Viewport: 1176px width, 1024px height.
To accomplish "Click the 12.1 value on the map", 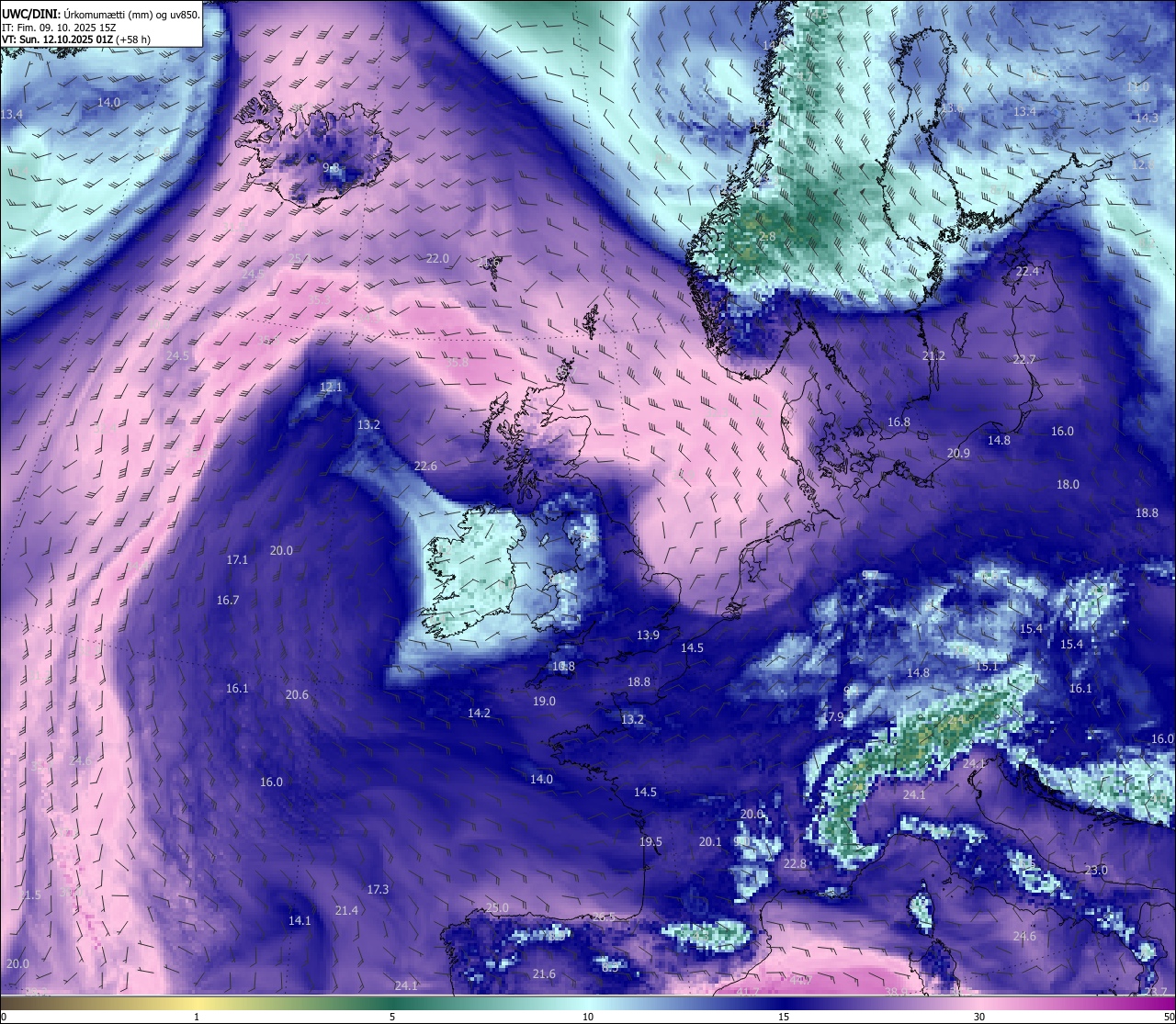I will click(x=331, y=388).
